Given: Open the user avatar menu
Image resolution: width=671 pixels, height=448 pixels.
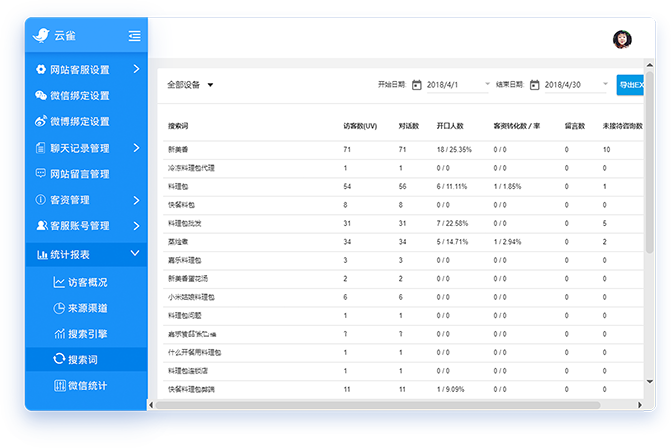Looking at the screenshot, I should tap(622, 40).
